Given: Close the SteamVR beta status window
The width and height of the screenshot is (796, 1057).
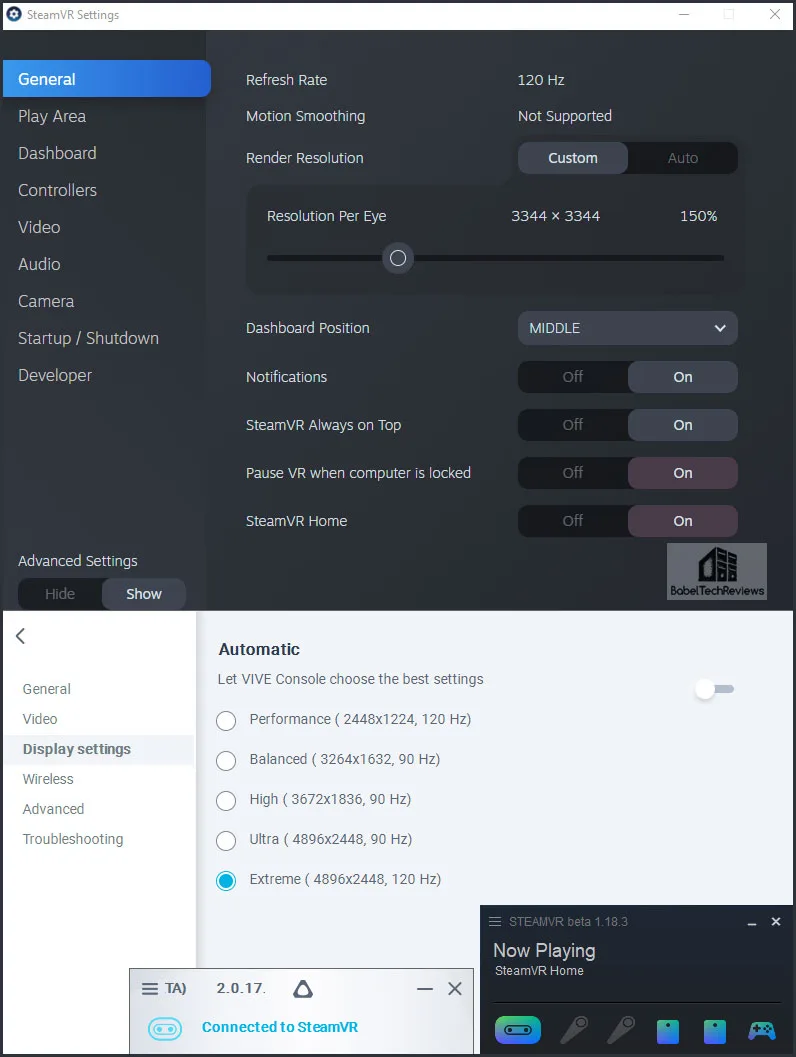Looking at the screenshot, I should (x=776, y=922).
